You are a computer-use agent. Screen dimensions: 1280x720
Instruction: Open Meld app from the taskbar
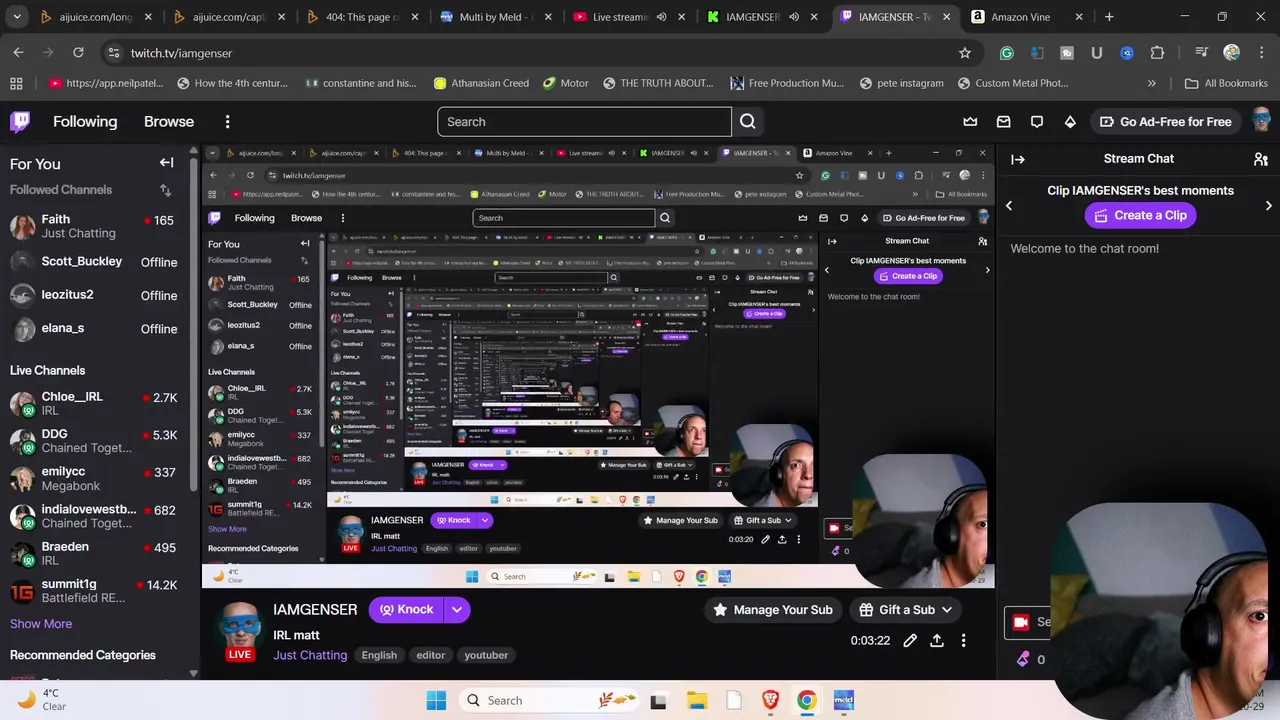click(843, 700)
